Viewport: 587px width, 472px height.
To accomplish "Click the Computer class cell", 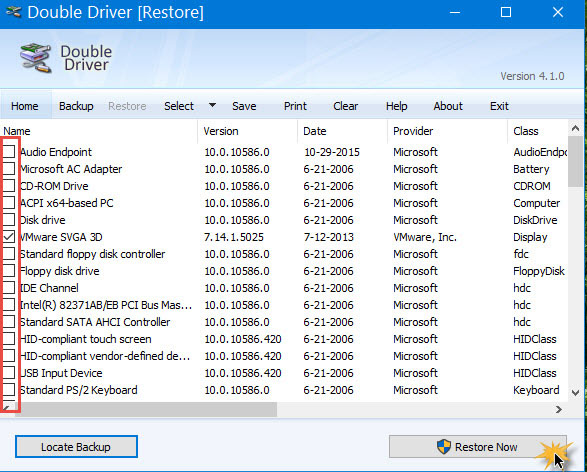I will point(536,203).
